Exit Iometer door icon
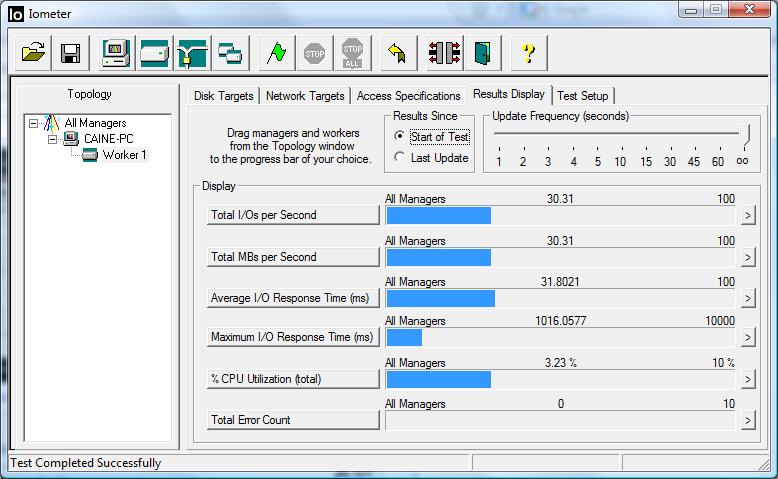Viewport: 778px width, 479px height. click(482, 53)
